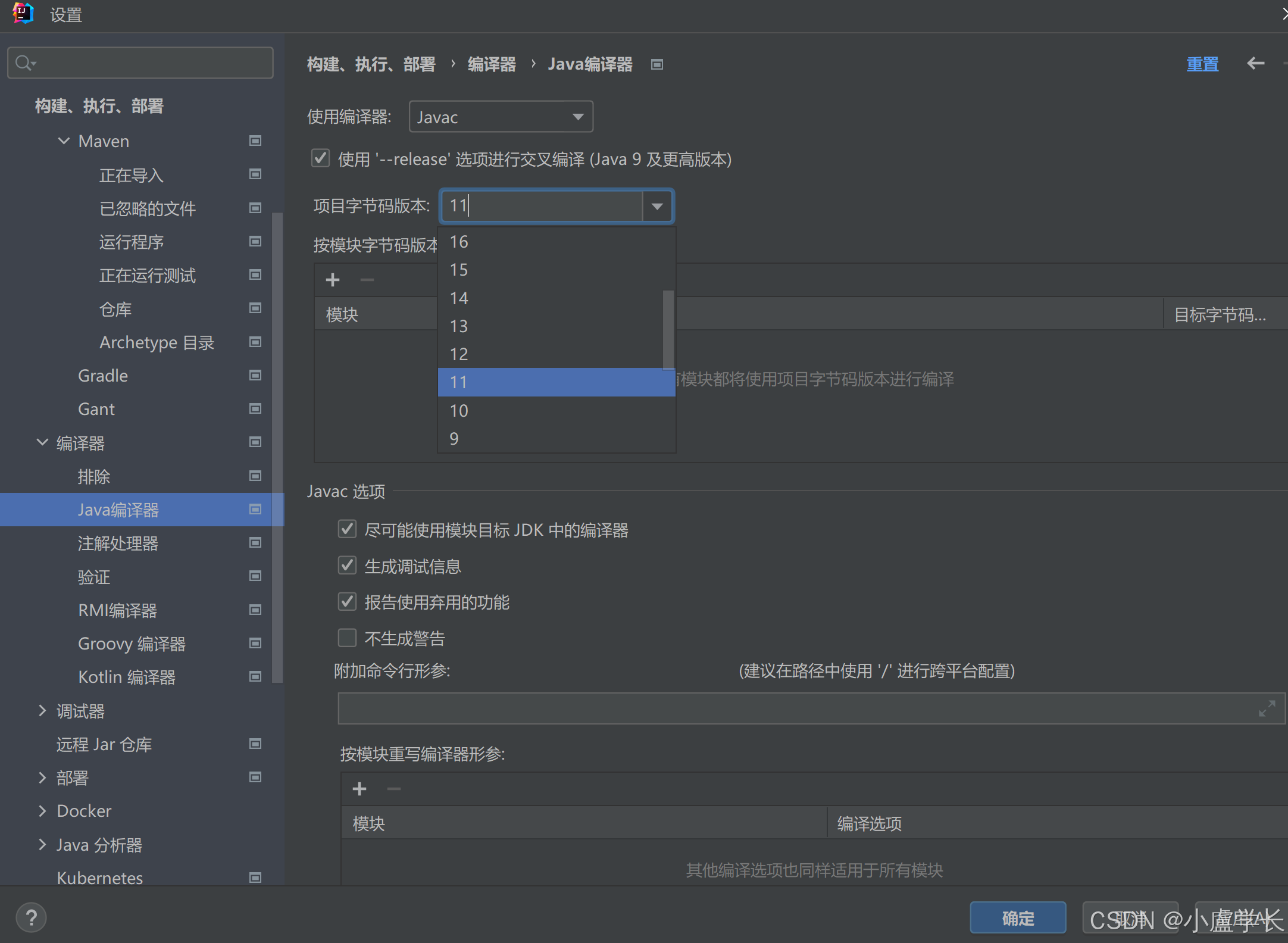Click the project-level icon next to the Java编译器 breadcrumb

tap(656, 64)
